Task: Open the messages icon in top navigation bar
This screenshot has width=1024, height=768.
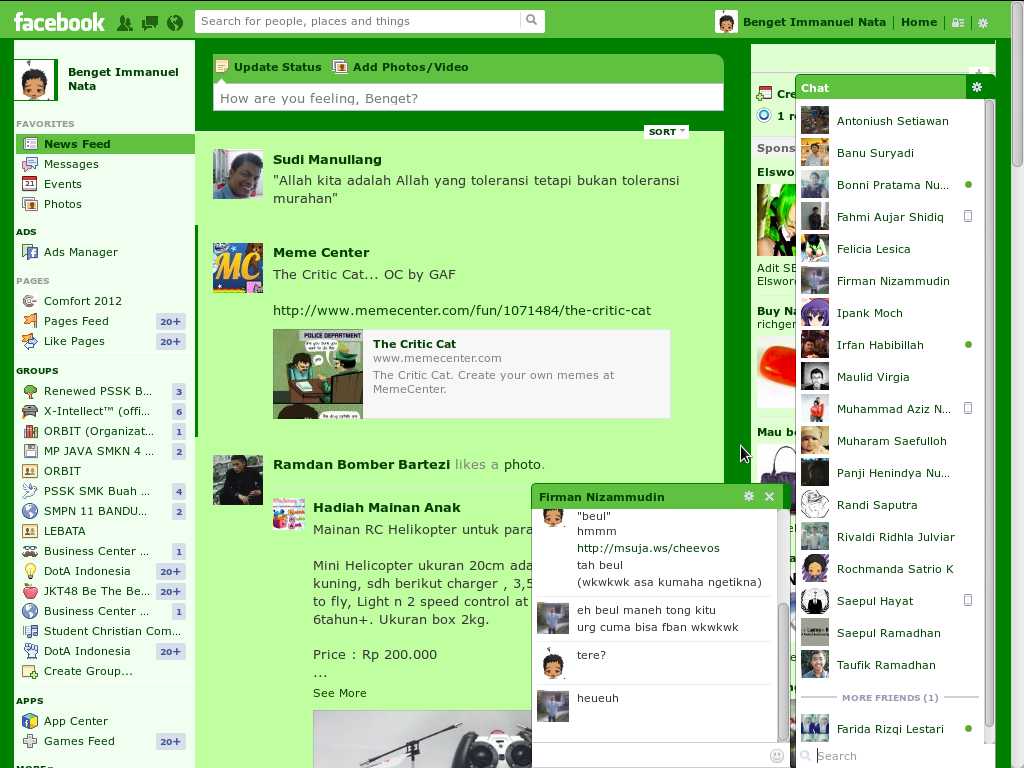Action: pos(150,21)
